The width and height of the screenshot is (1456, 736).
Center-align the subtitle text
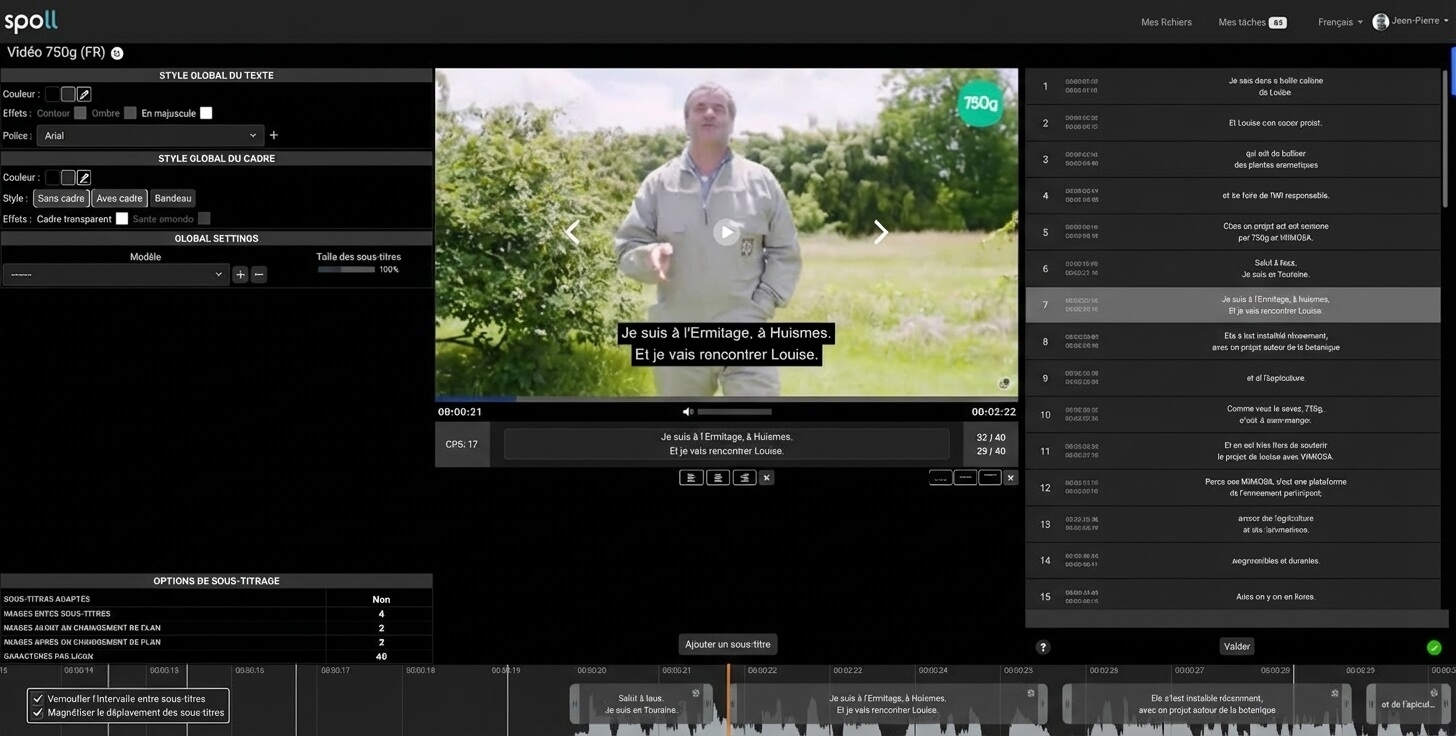(x=717, y=478)
